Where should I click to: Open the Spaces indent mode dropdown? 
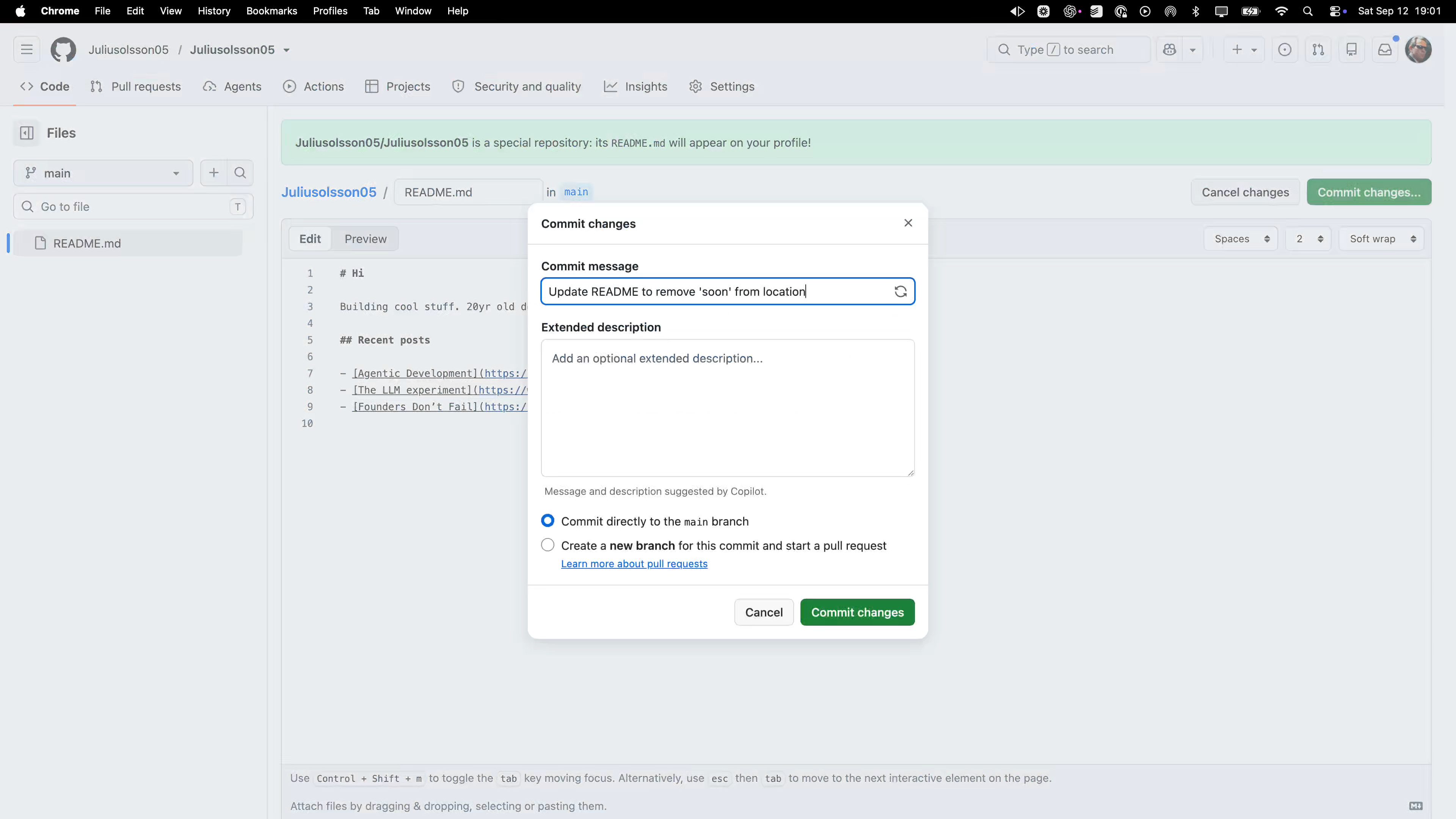1241,238
